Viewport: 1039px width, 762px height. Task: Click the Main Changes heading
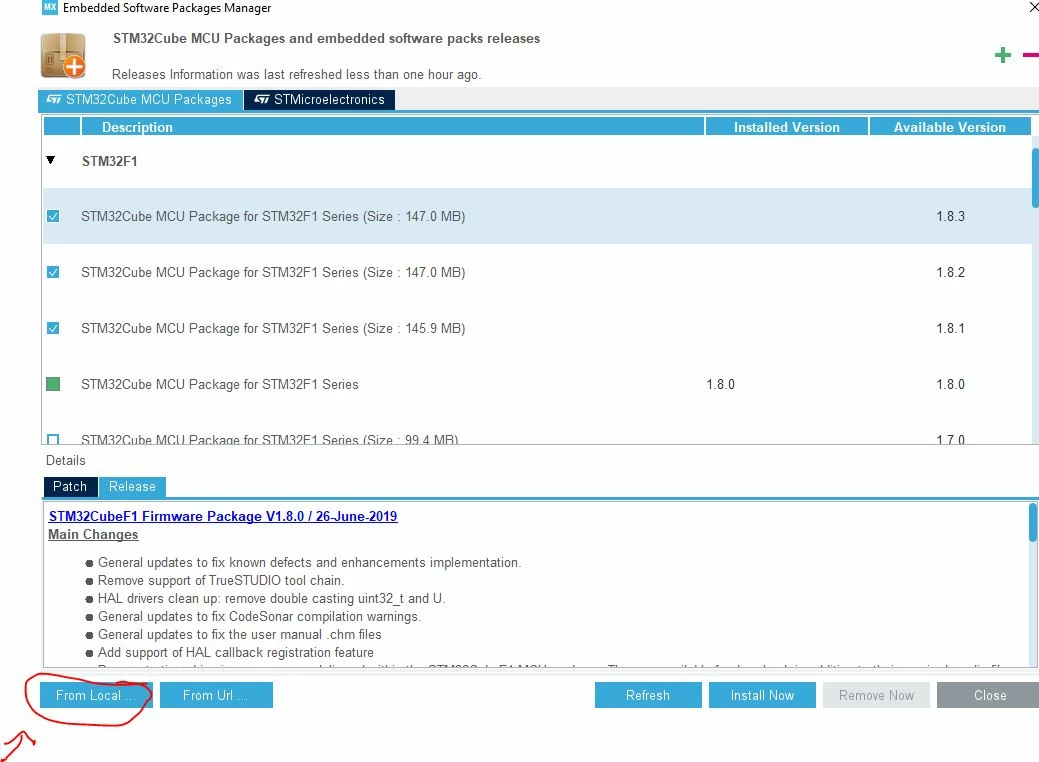pos(93,535)
